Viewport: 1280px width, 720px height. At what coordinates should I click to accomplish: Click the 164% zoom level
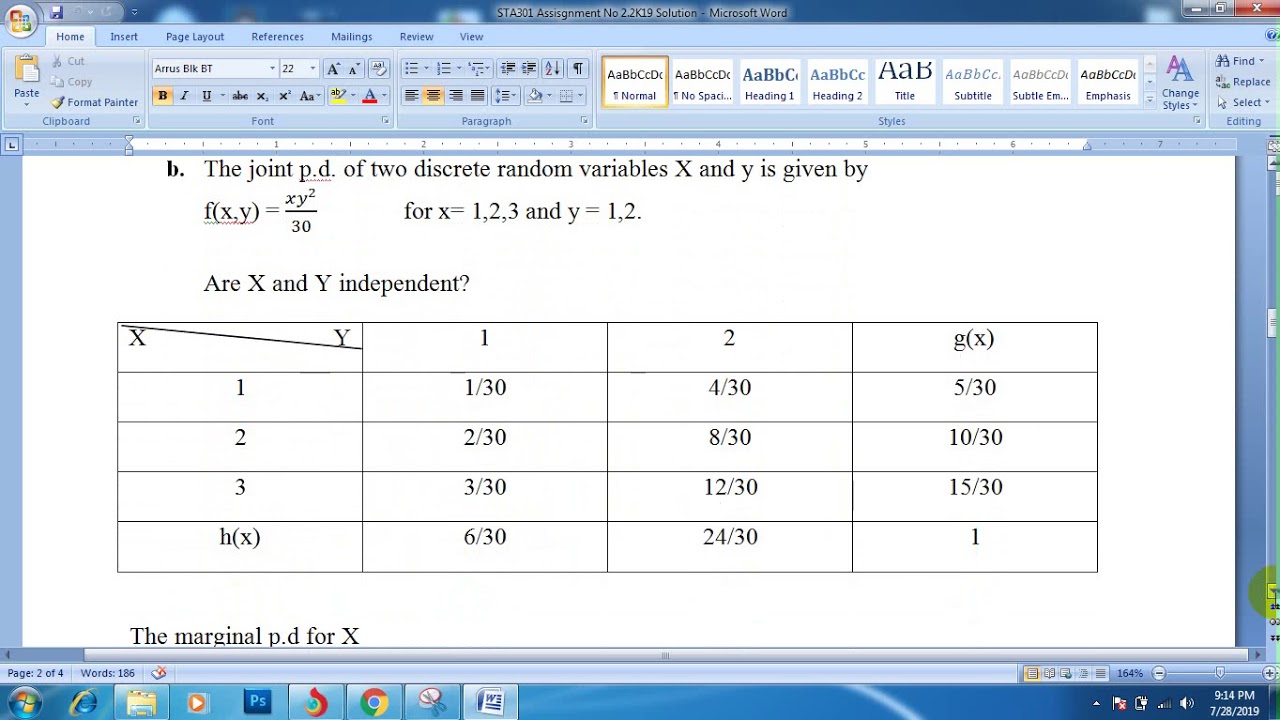click(1129, 673)
